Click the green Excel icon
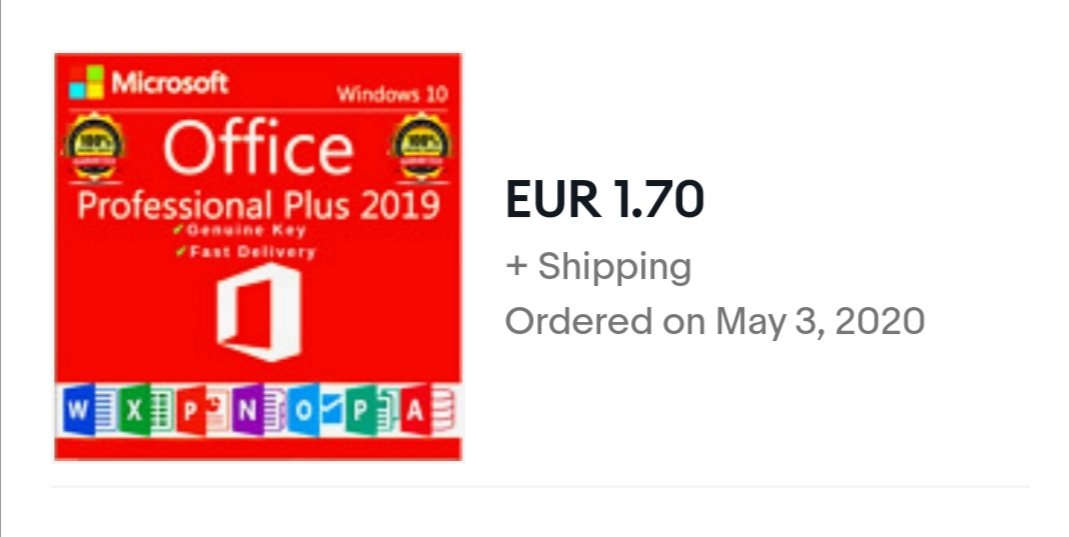Screen dimensions: 1069x537 click(145, 410)
